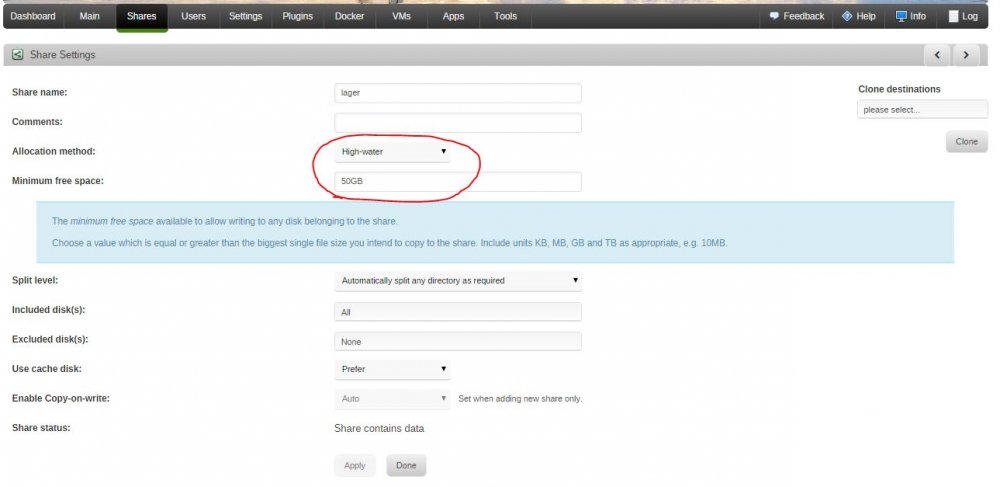This screenshot has height=487, width=1000.
Task: Click the Clone destinations heading
Action: [899, 89]
